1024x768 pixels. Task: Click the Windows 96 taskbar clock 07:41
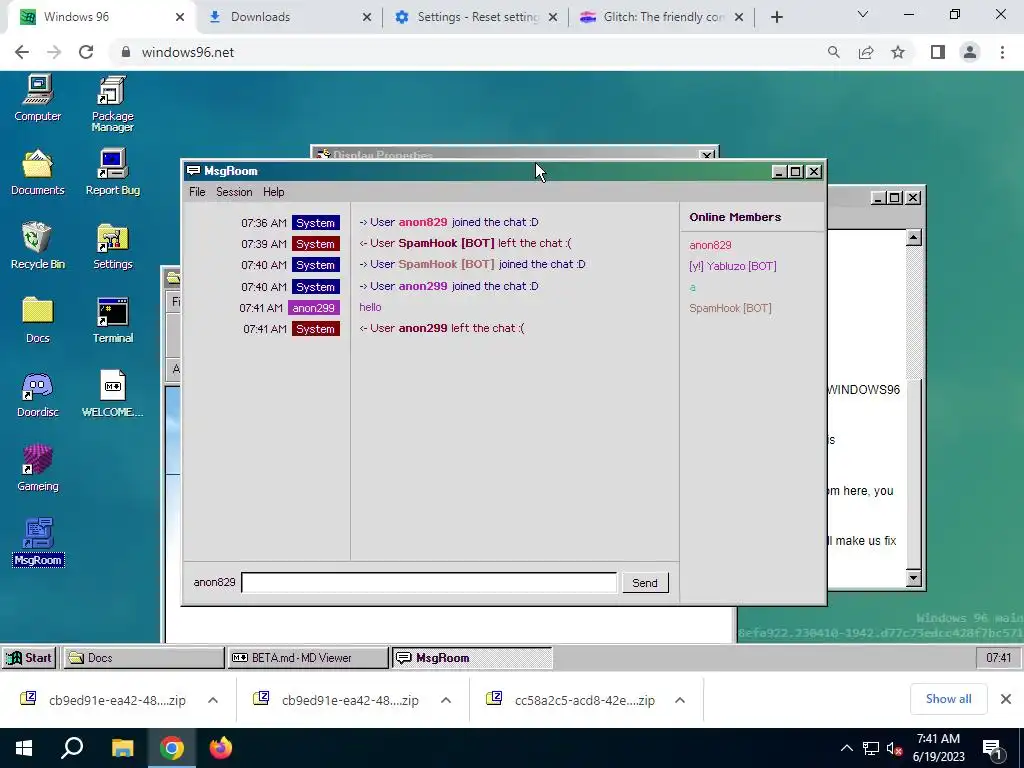pyautogui.click(x=998, y=658)
